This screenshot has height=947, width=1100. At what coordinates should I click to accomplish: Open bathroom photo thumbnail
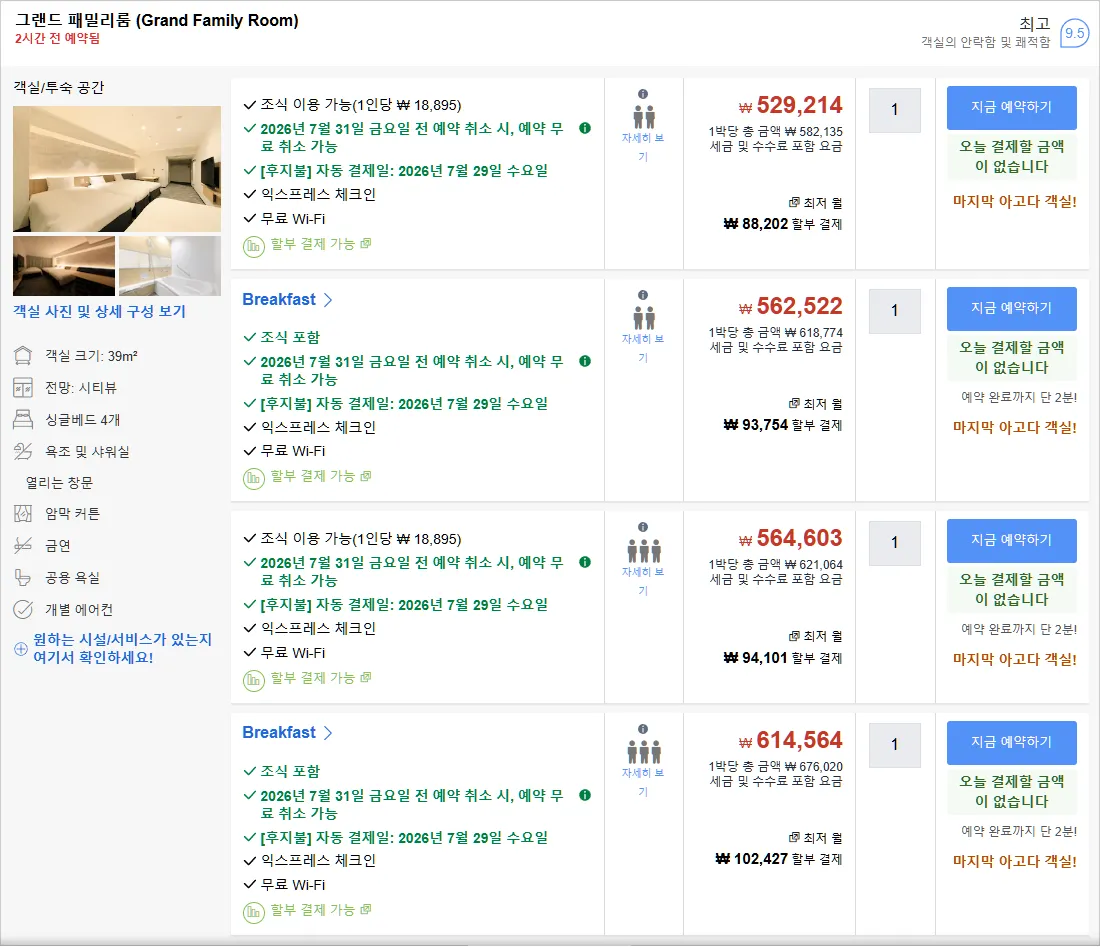(170, 266)
